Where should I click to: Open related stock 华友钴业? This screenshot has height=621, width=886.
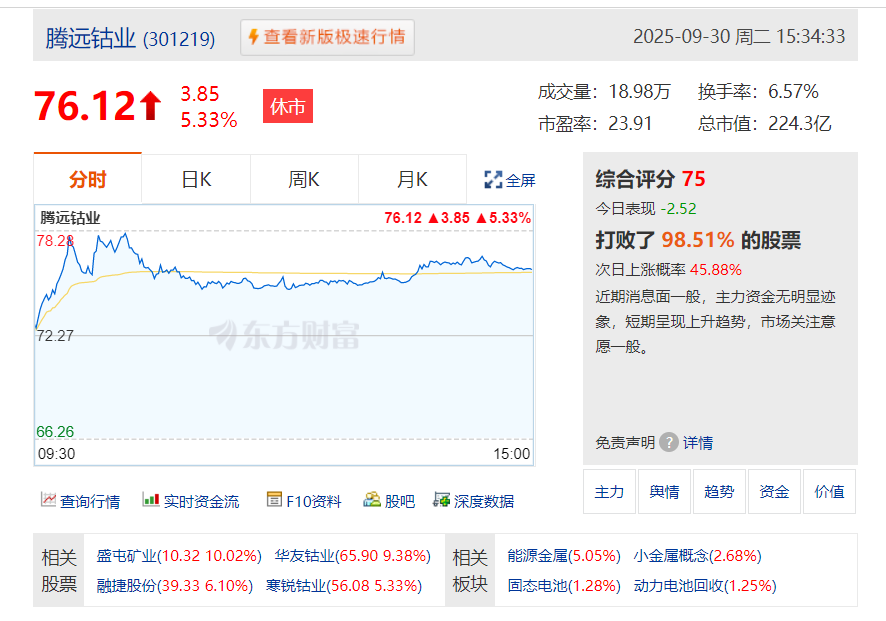point(353,556)
